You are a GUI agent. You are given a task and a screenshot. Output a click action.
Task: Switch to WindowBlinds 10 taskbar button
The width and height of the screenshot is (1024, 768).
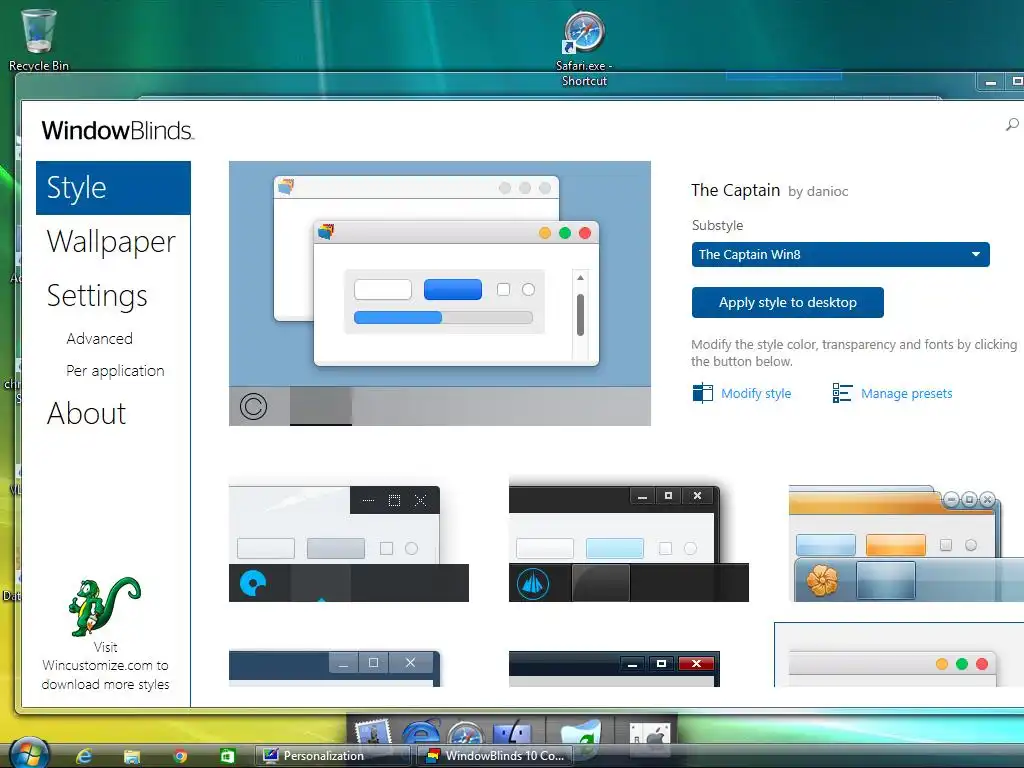[x=496, y=756]
